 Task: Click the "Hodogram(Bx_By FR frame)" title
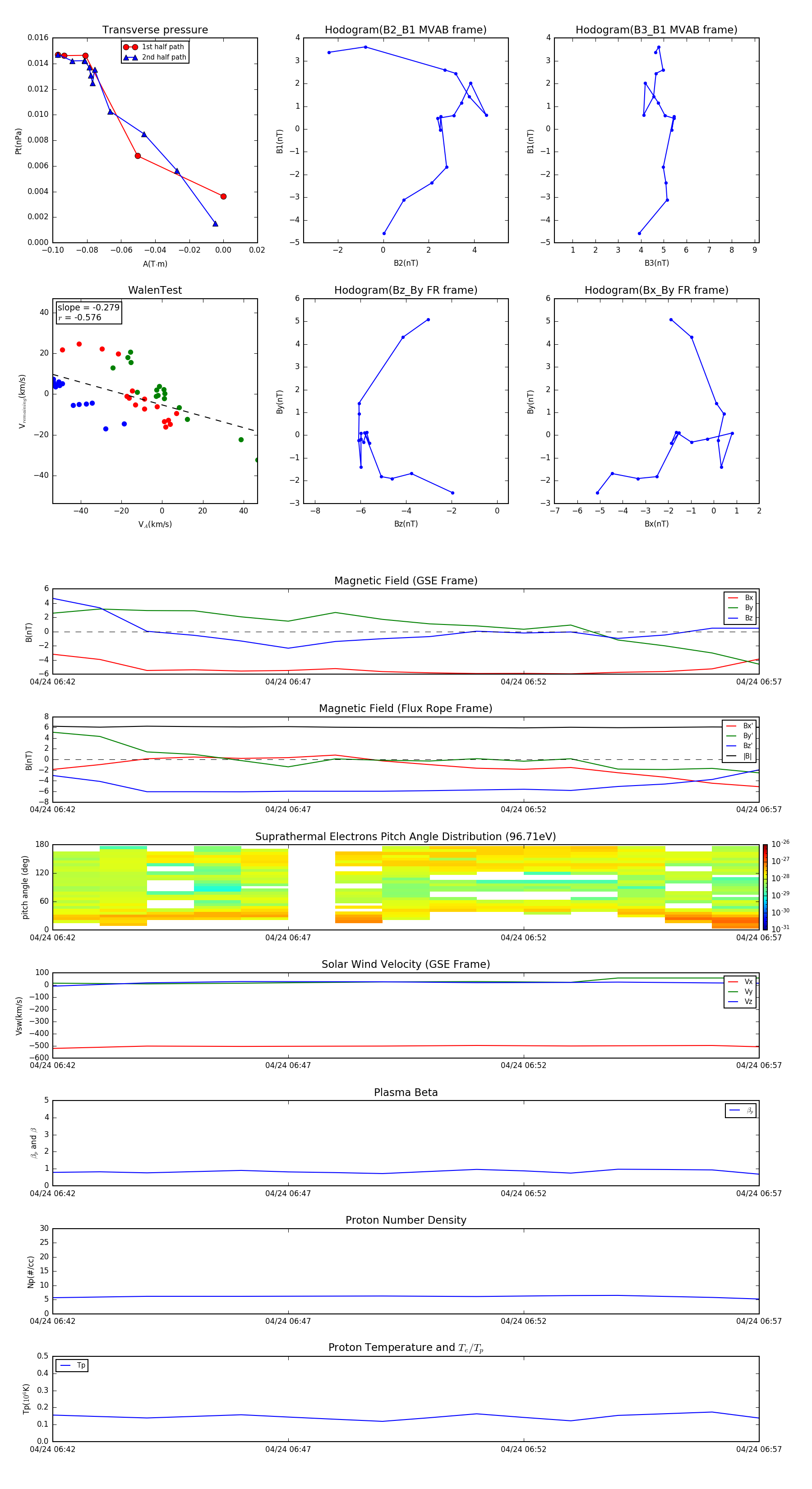[656, 290]
